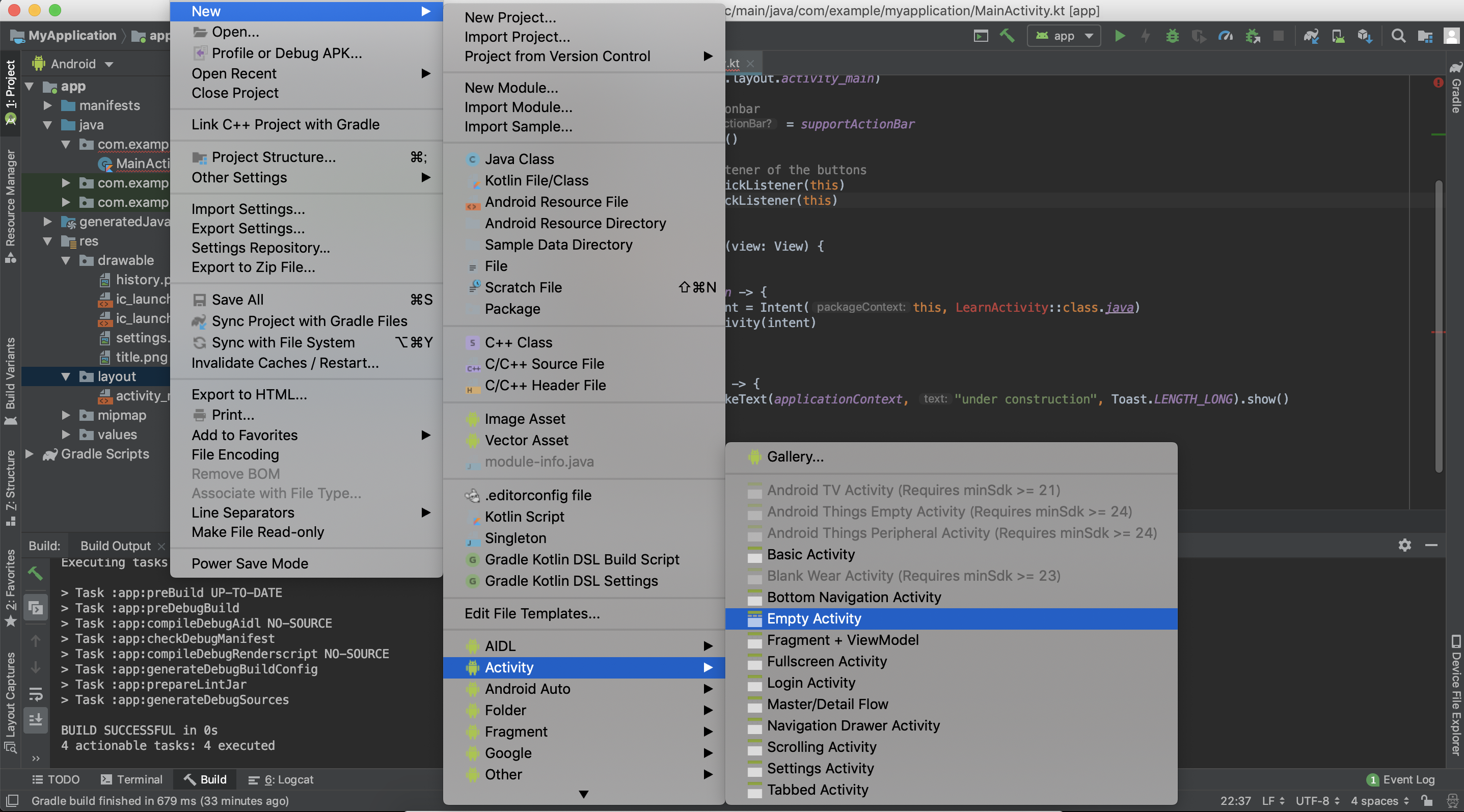Open Project from Version Control submenu
The image size is (1464, 812).
point(584,56)
